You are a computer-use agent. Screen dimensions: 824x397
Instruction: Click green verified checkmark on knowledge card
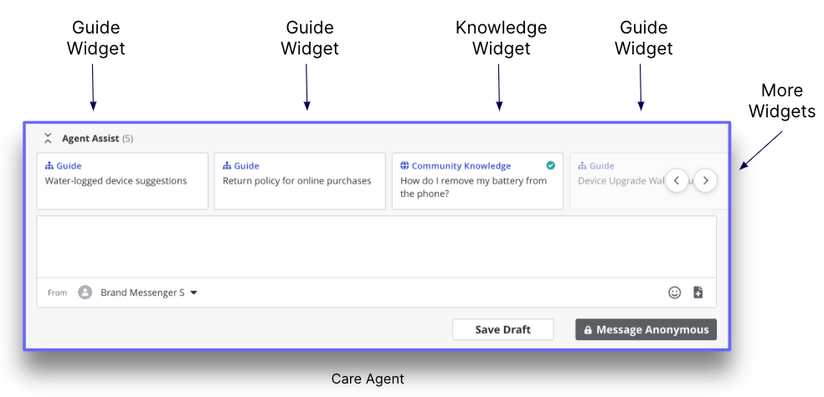[x=550, y=166]
